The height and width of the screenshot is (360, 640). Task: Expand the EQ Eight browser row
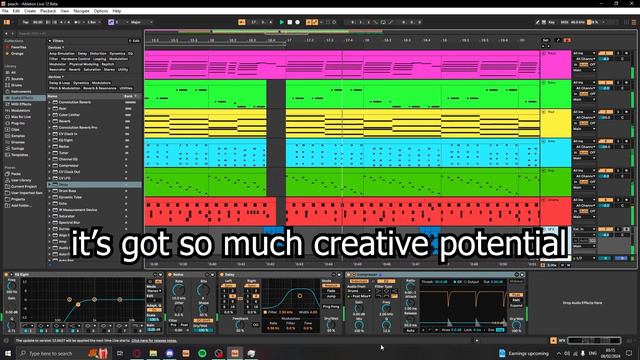pyautogui.click(x=50, y=140)
